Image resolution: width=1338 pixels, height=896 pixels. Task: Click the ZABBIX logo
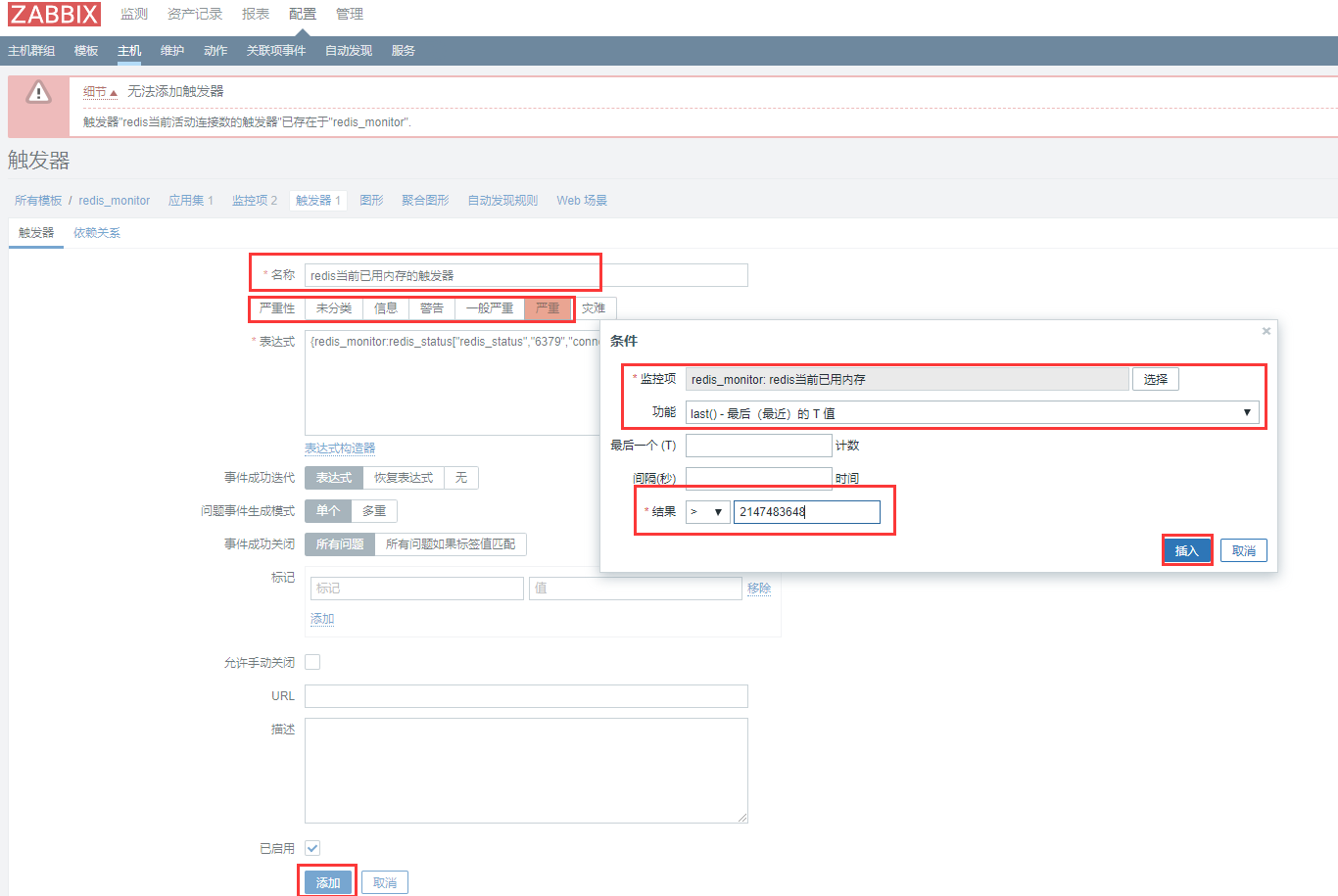(55, 14)
